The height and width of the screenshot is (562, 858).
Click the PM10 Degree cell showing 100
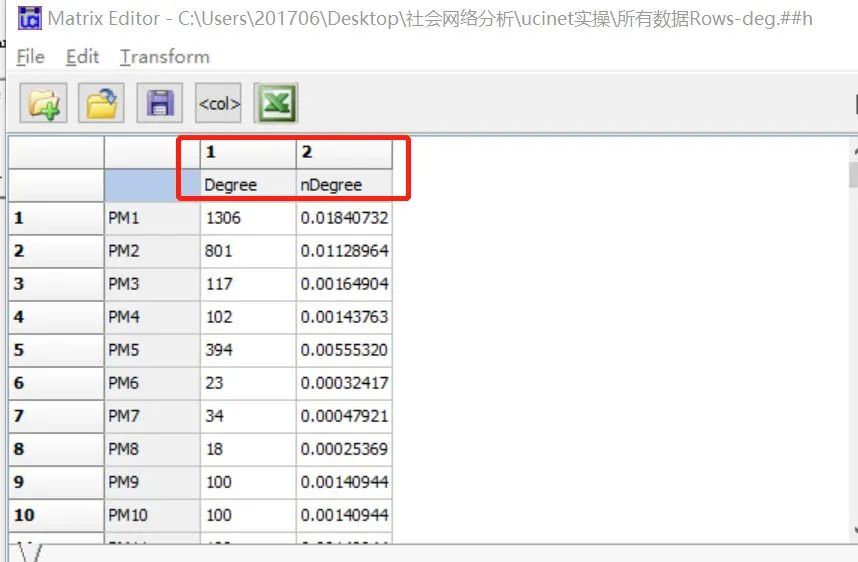point(248,515)
